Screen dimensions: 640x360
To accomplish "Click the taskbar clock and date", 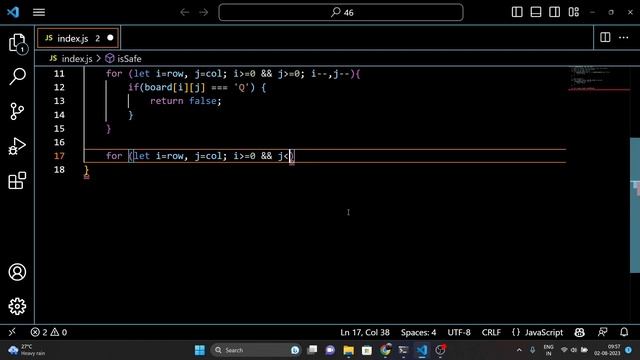I will click(x=608, y=350).
